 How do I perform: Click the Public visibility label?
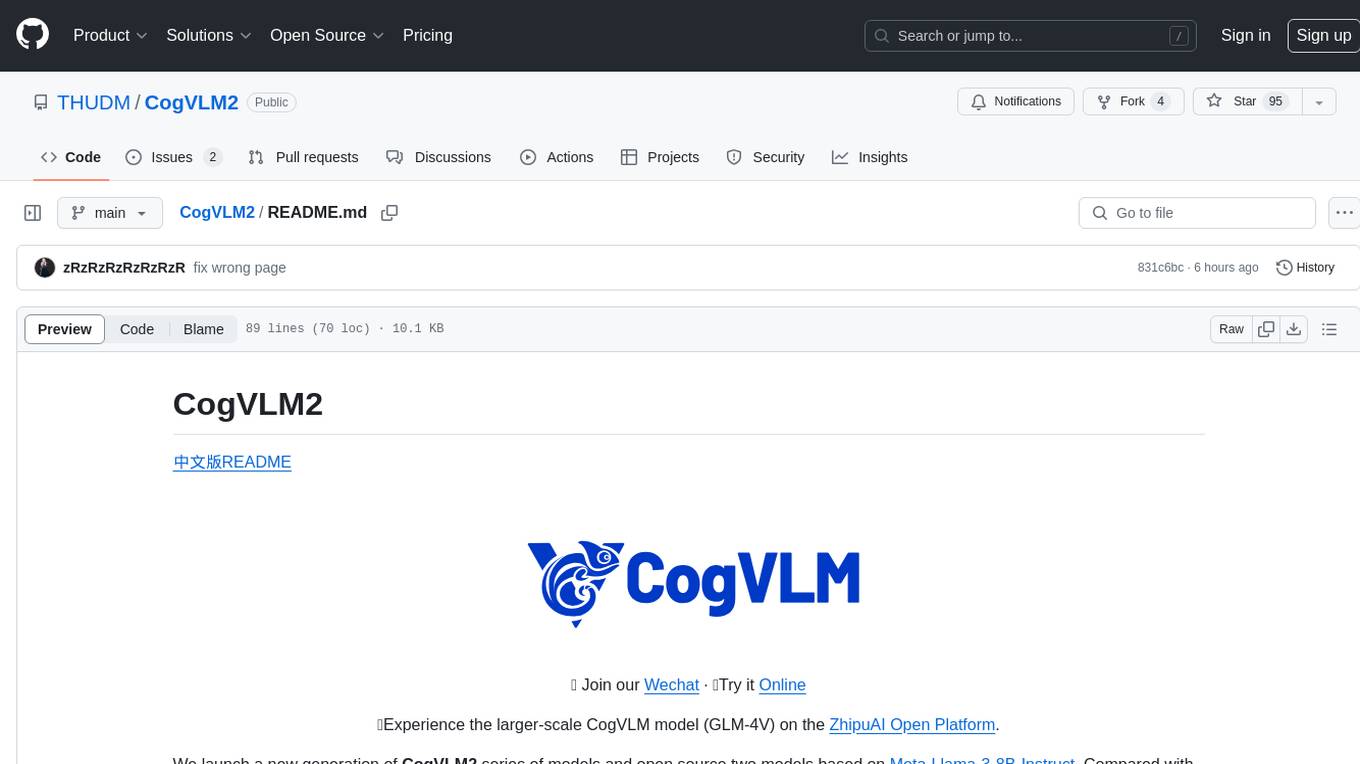click(x=272, y=102)
